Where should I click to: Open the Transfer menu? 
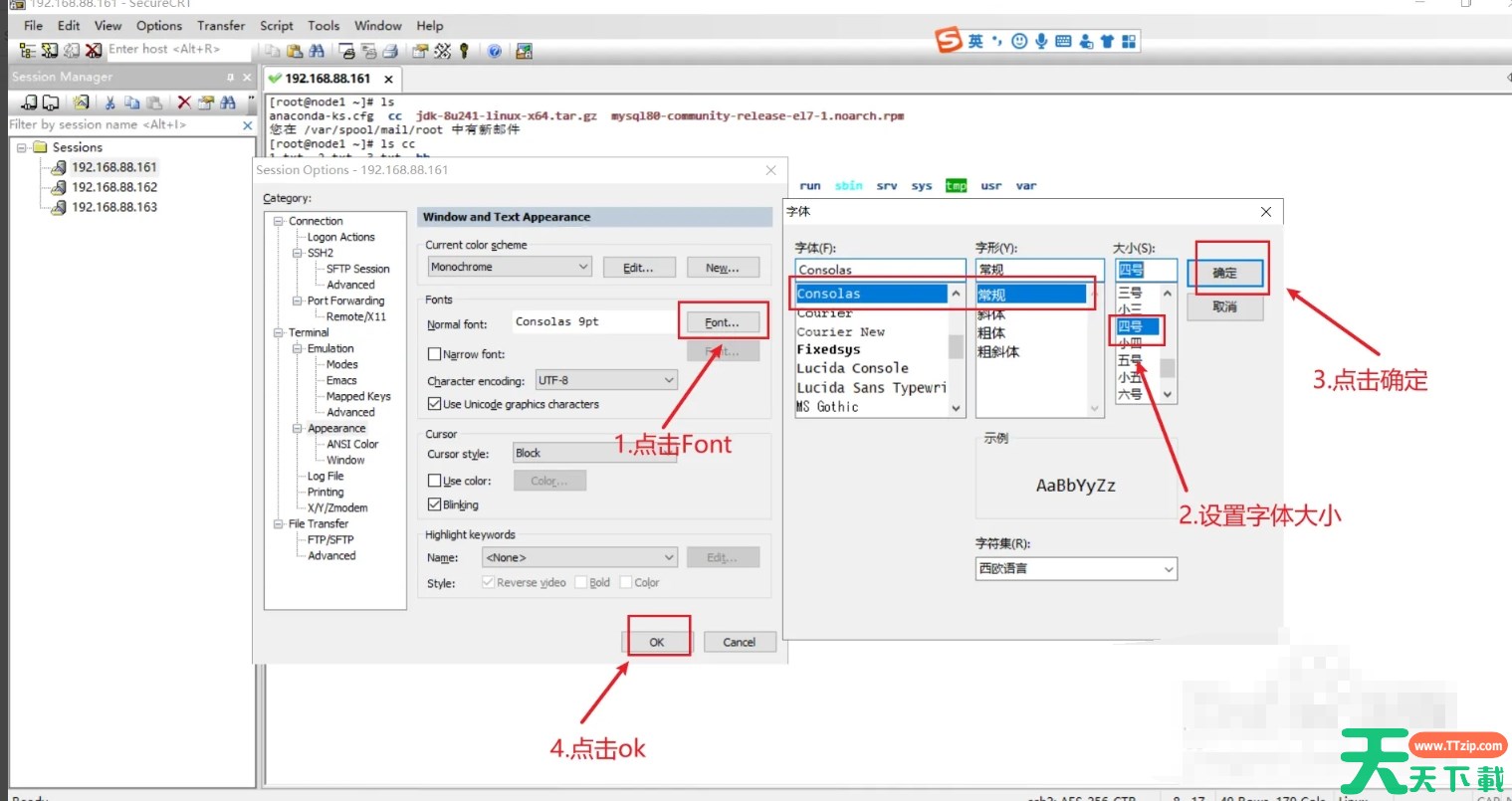pyautogui.click(x=220, y=26)
